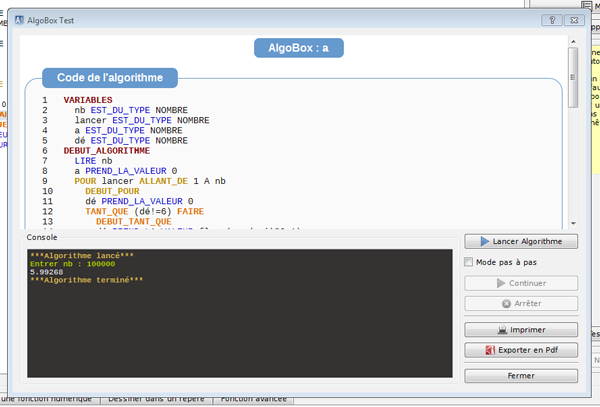Click the Continuer button
Screen dimensions: 600x407
pyautogui.click(x=521, y=283)
